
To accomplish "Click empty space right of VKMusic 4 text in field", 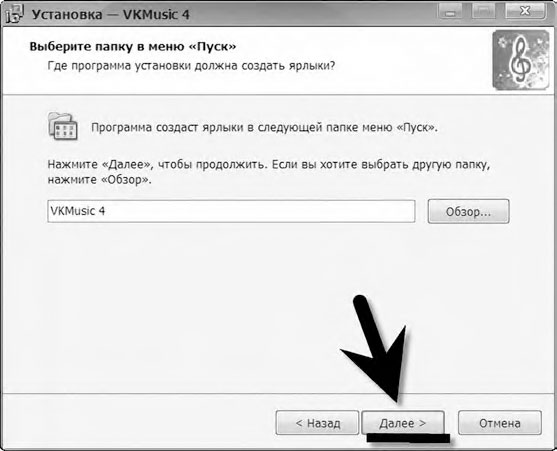I will coord(259,211).
